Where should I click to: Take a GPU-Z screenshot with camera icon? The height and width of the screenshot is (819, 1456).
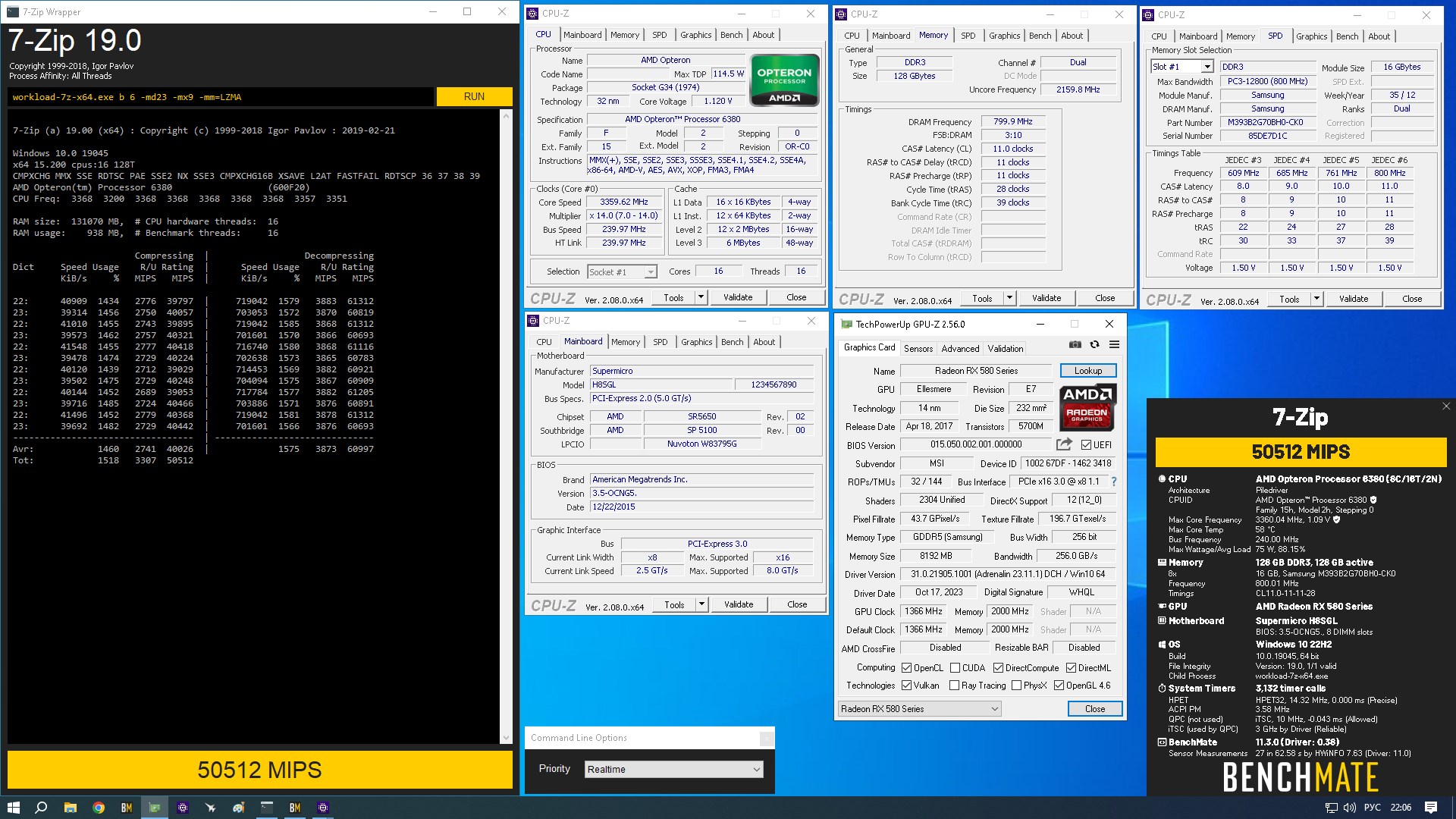[1075, 344]
